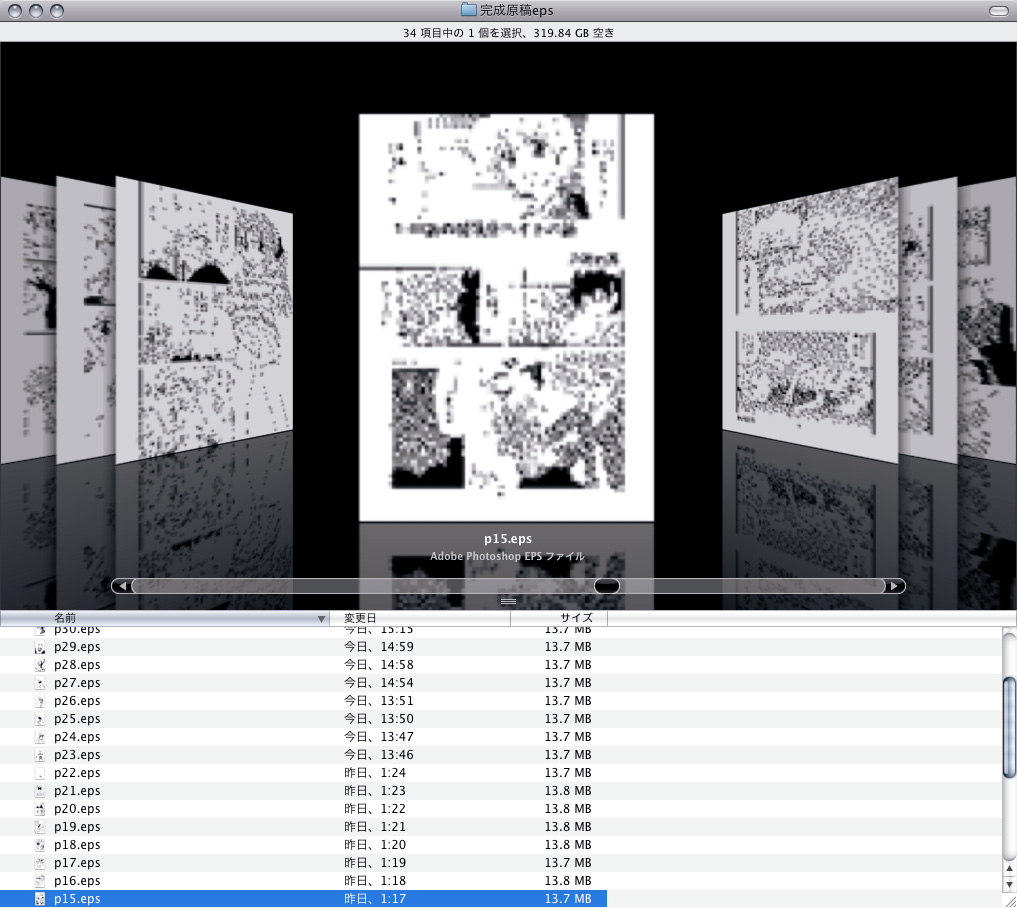Click the Cover Flow scrollbar left arrow
Viewport: 1017px width, 908px height.
point(121,586)
